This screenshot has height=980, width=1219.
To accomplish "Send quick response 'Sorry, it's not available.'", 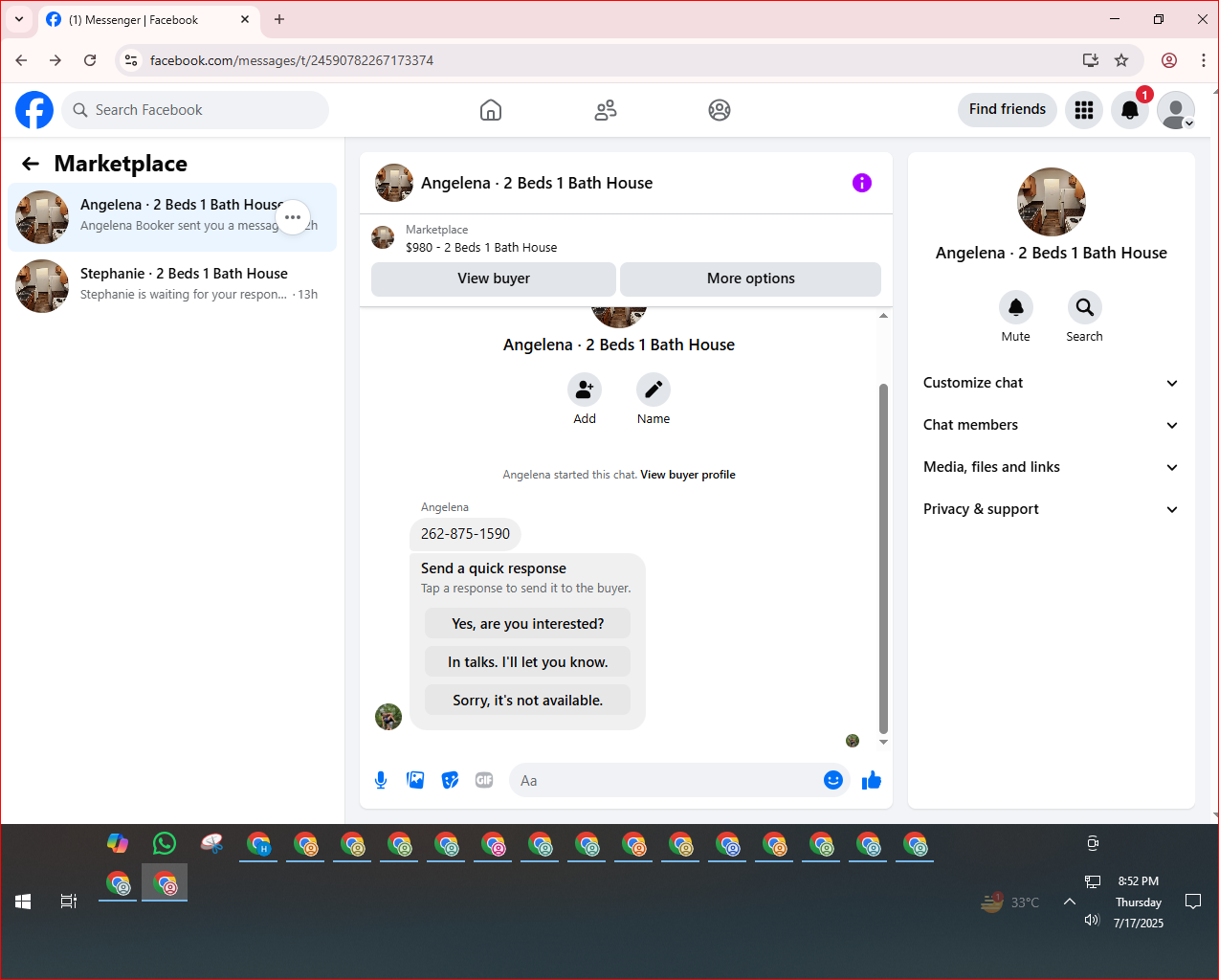I will point(528,701).
